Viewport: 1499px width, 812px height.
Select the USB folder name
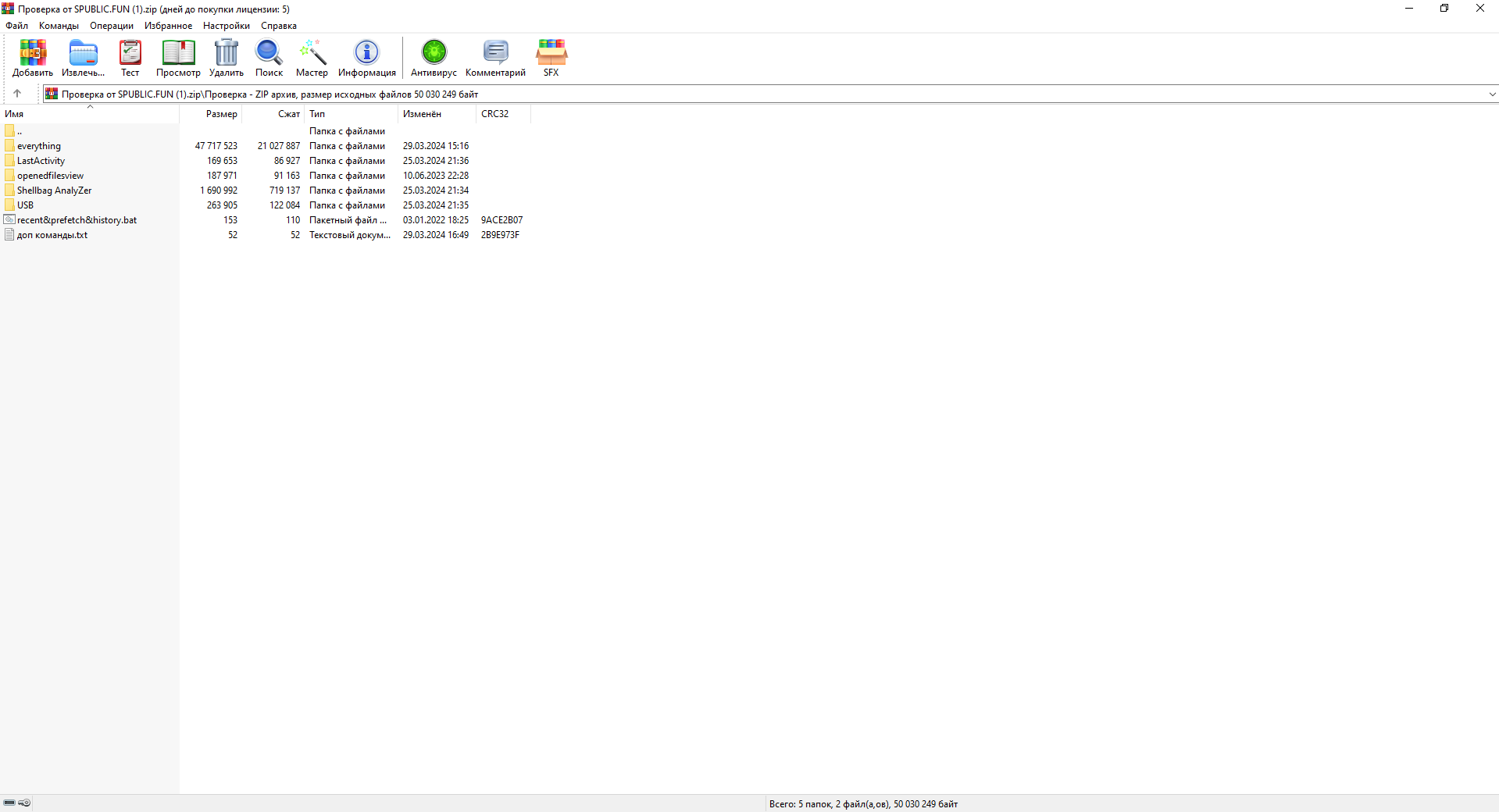click(x=26, y=205)
